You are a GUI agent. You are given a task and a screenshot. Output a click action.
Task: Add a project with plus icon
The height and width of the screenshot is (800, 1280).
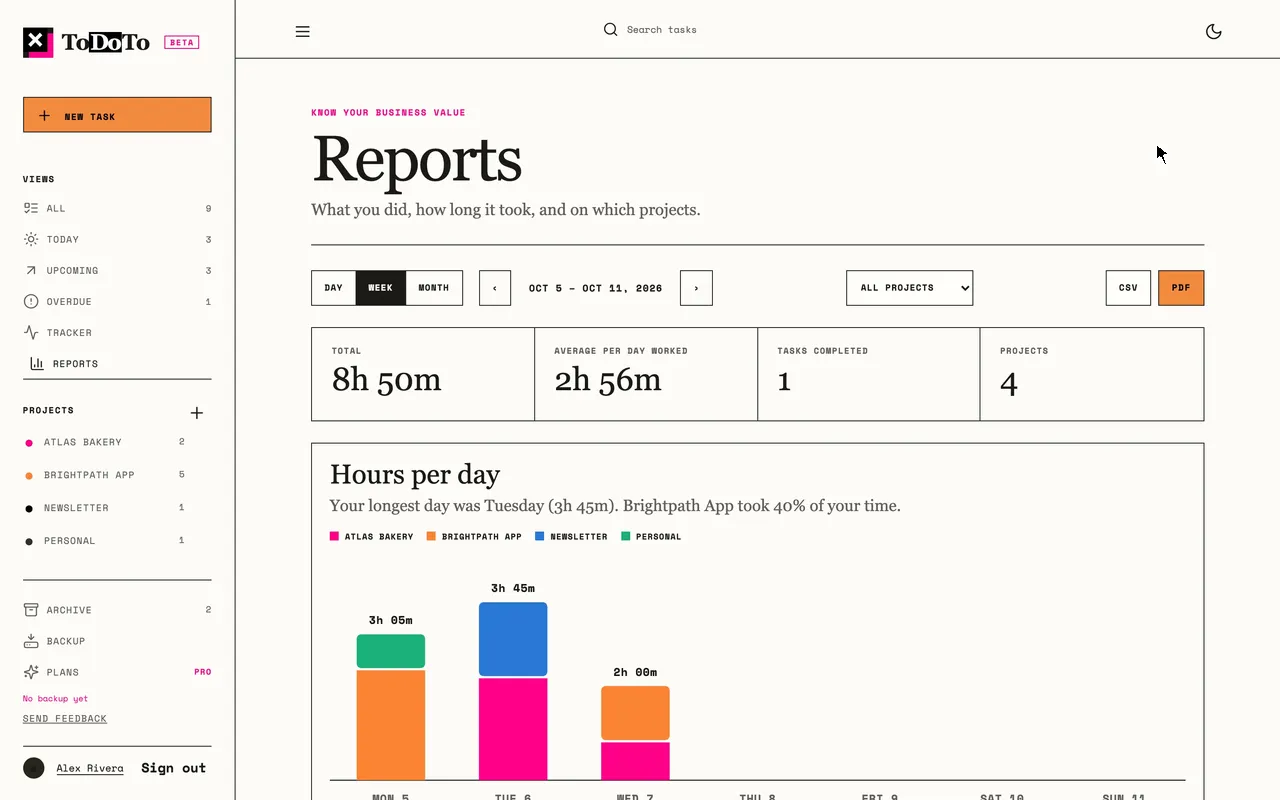point(197,413)
